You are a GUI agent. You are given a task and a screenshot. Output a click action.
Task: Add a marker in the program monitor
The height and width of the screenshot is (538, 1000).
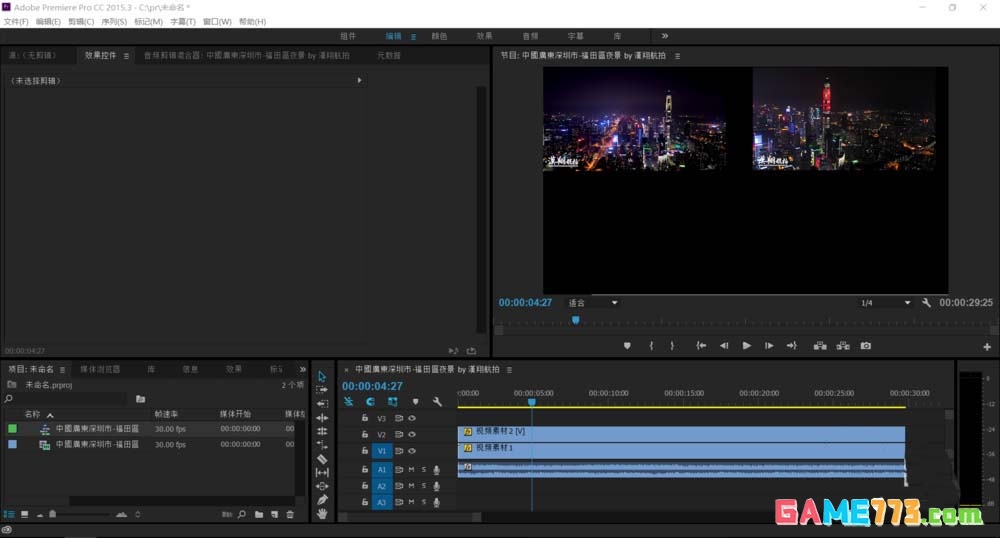627,346
